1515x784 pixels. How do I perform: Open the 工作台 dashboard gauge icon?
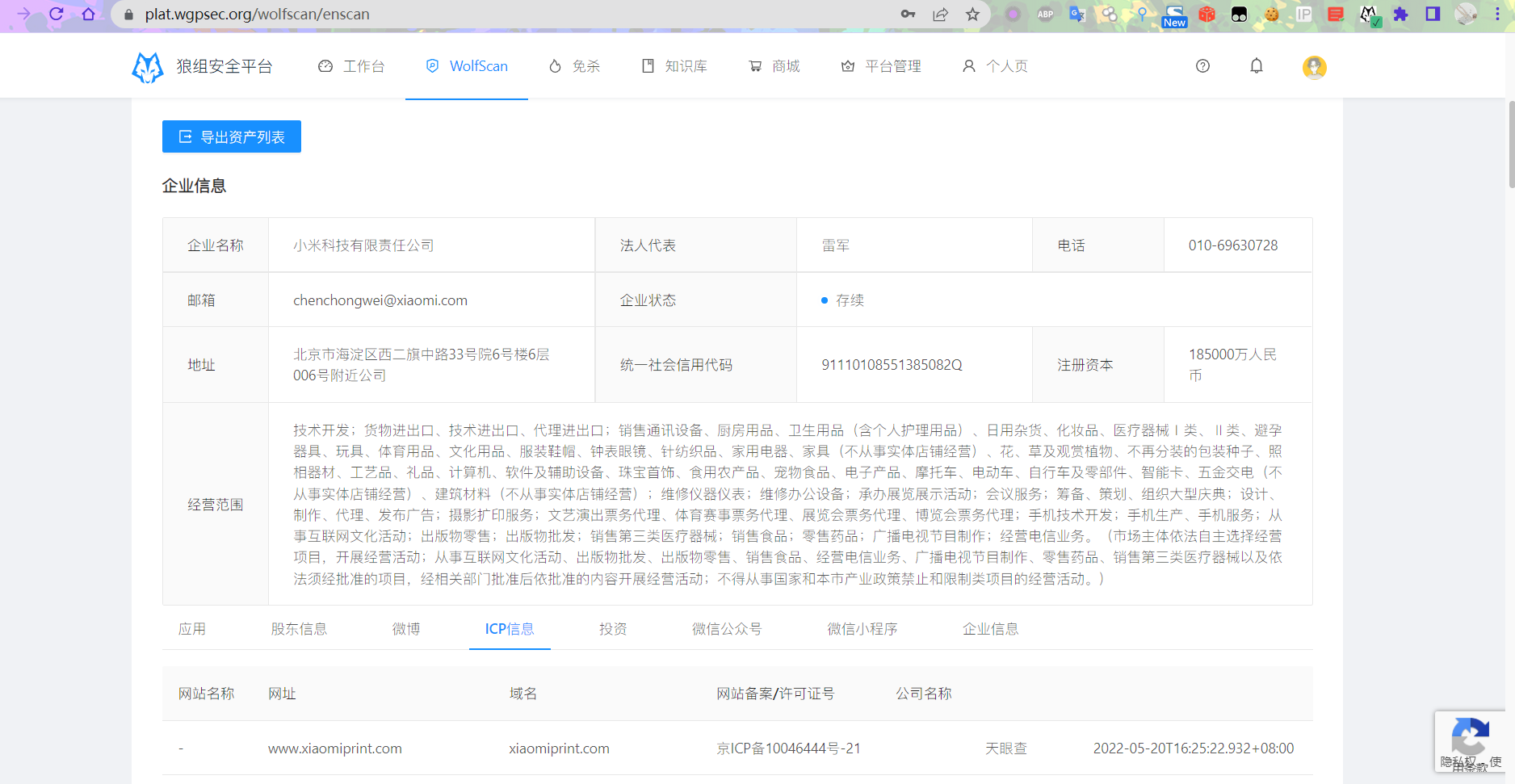coord(325,65)
